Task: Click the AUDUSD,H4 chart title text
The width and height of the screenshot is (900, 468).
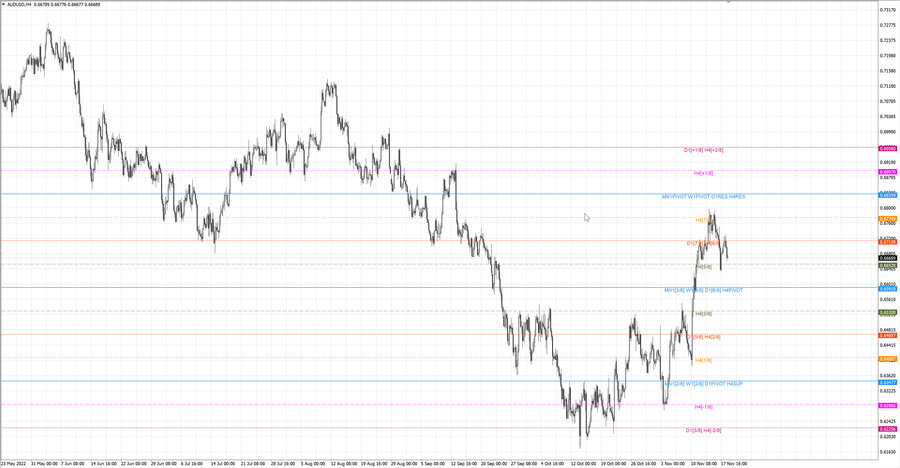Action: 19,4
